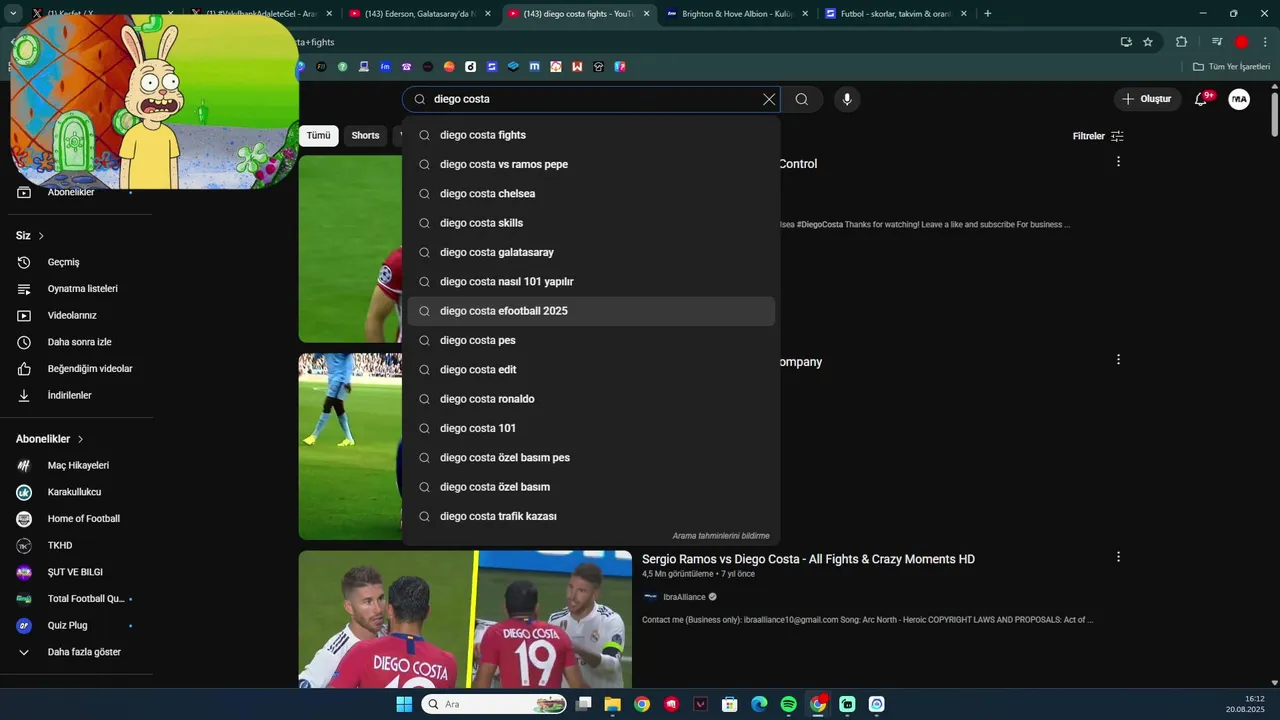Open a new browser tab
The width and height of the screenshot is (1280, 720).
point(988,14)
